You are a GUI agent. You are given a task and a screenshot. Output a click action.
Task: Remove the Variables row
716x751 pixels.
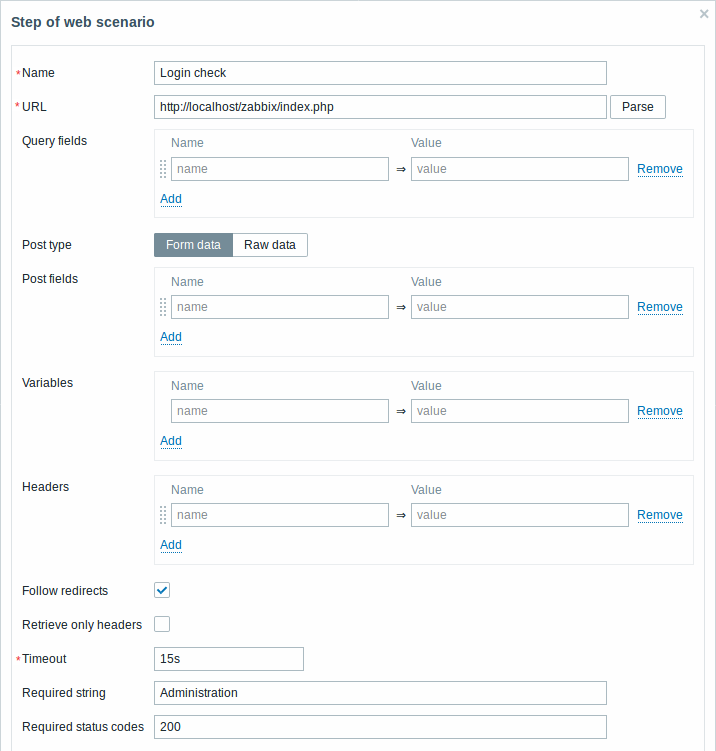659,411
